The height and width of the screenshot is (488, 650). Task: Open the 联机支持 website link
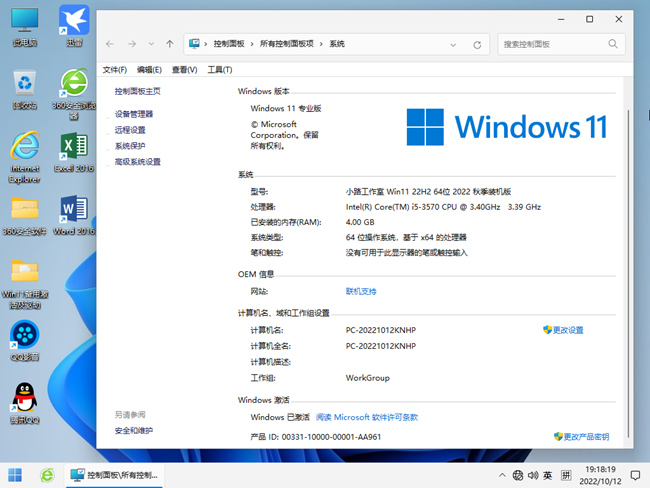[x=361, y=291]
